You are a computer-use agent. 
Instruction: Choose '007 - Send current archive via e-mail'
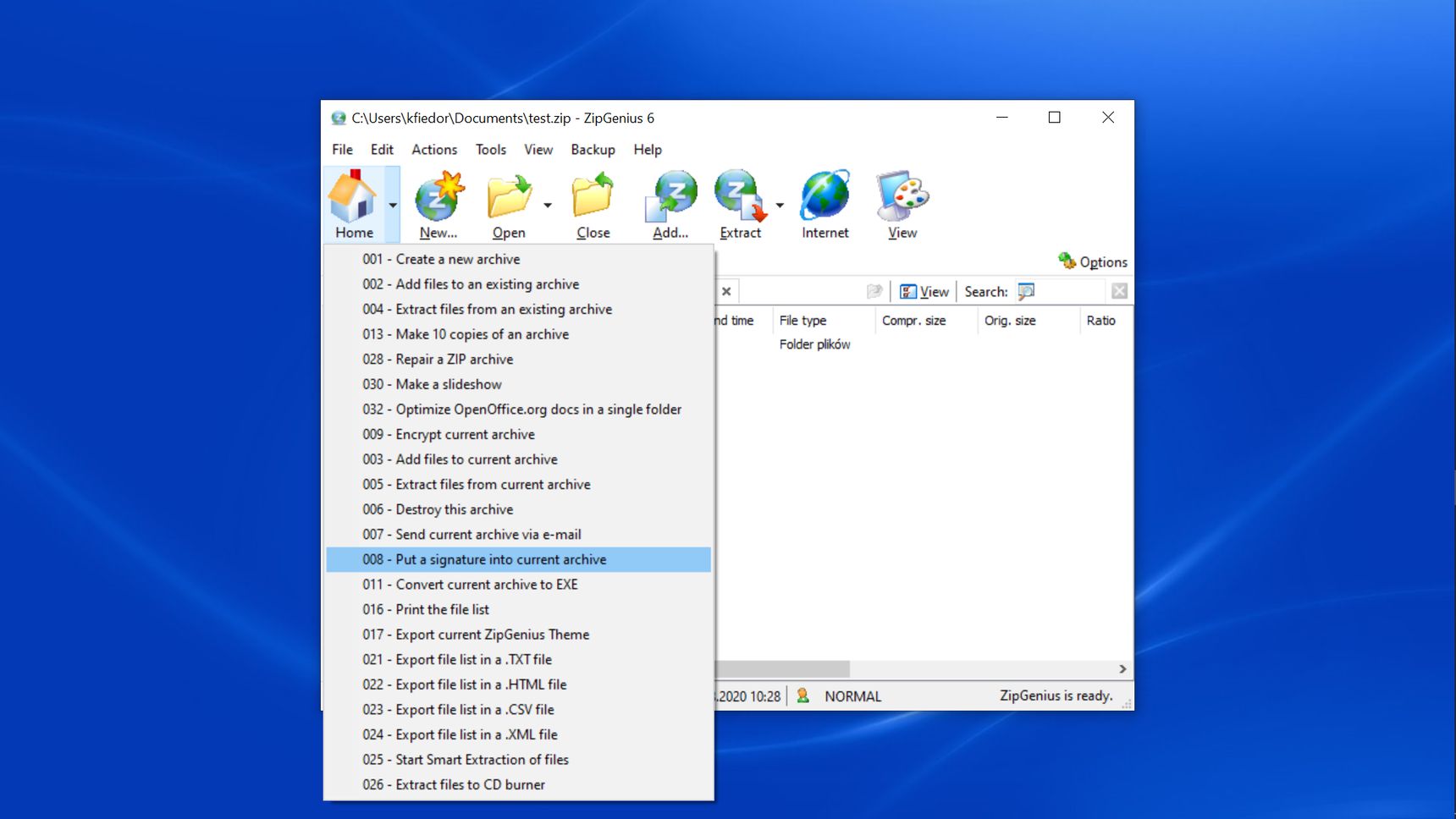pos(518,535)
